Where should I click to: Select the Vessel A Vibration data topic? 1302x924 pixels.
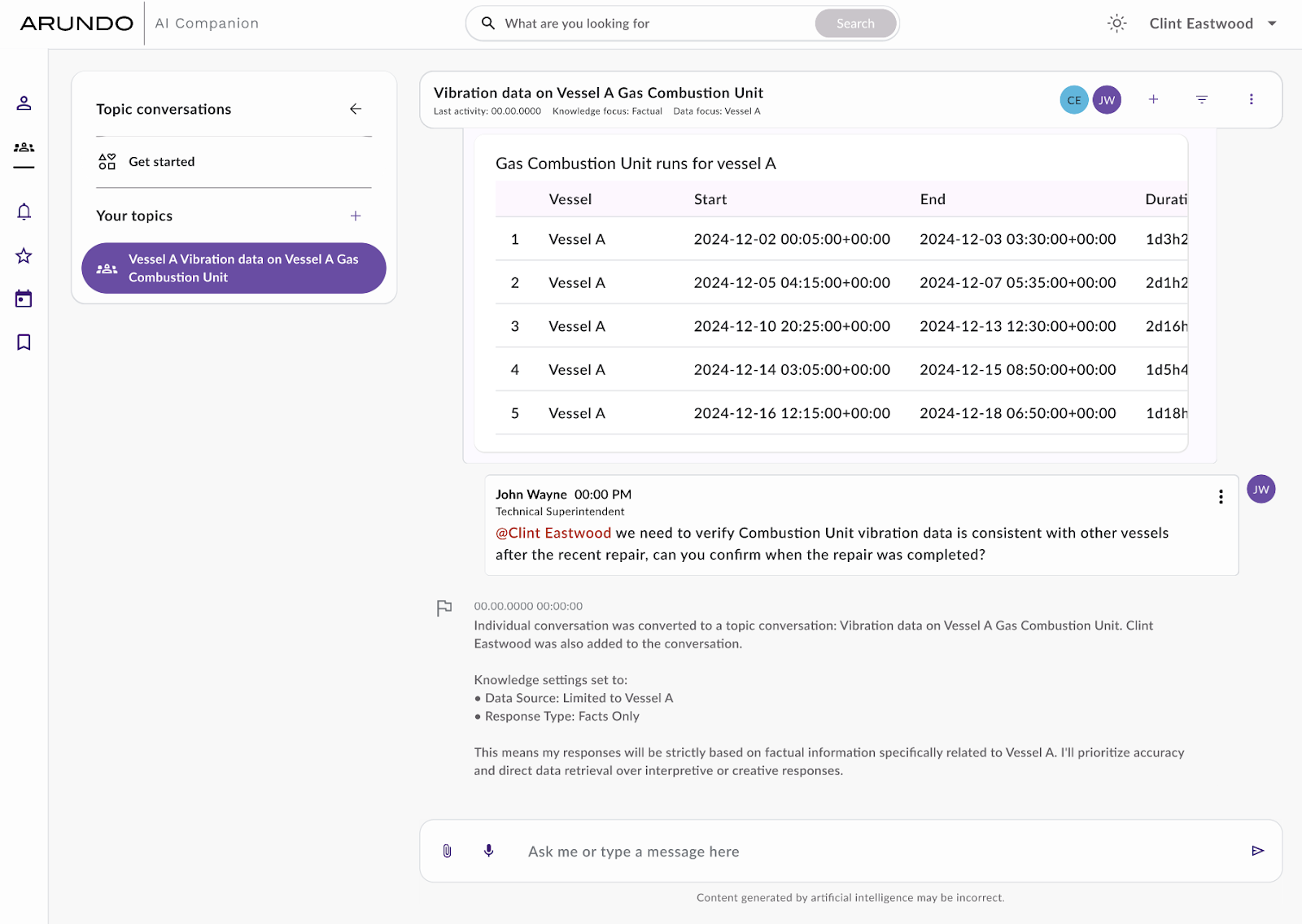(x=234, y=268)
